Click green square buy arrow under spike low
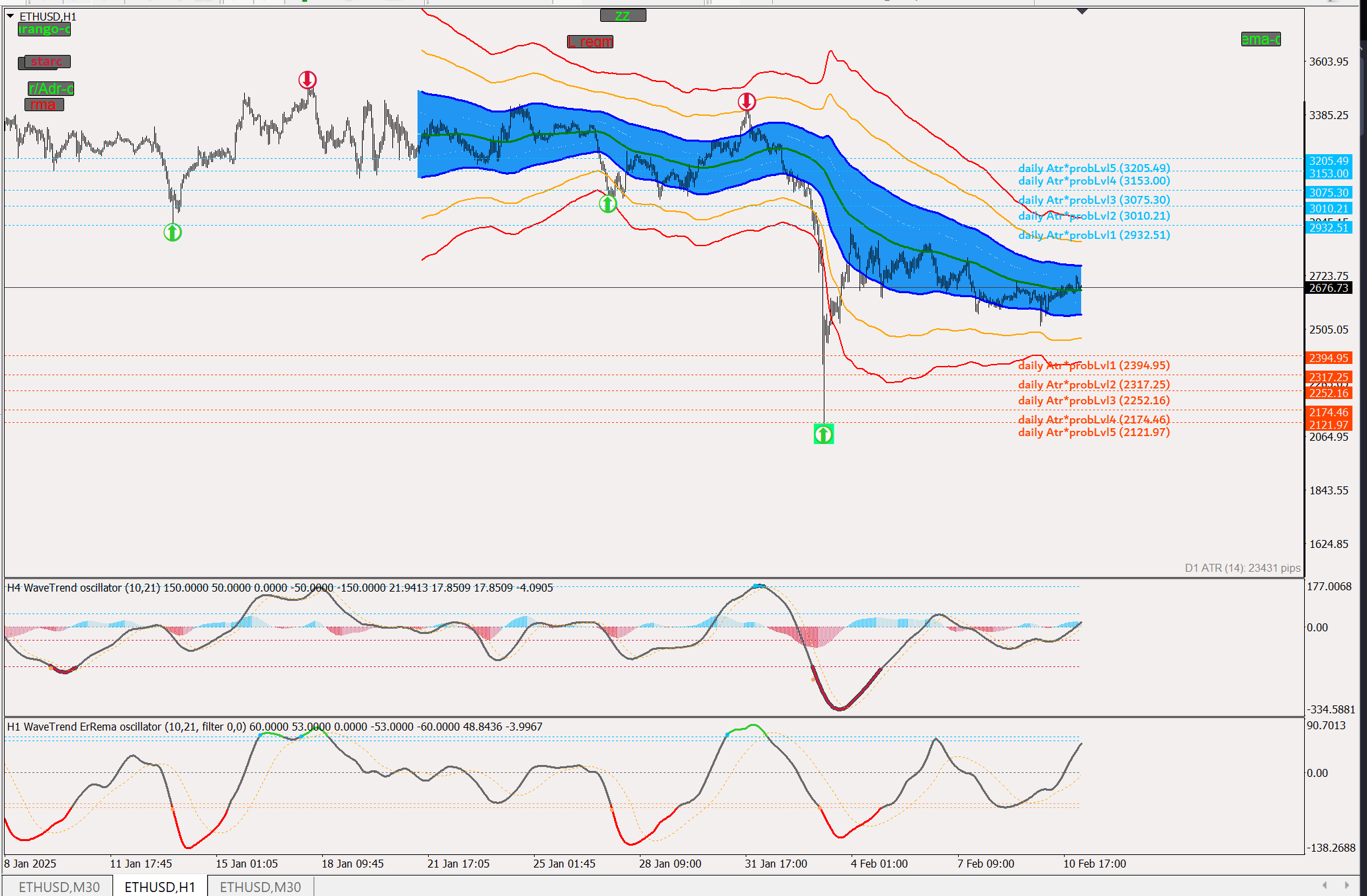This screenshot has width=1367, height=896. click(x=823, y=434)
